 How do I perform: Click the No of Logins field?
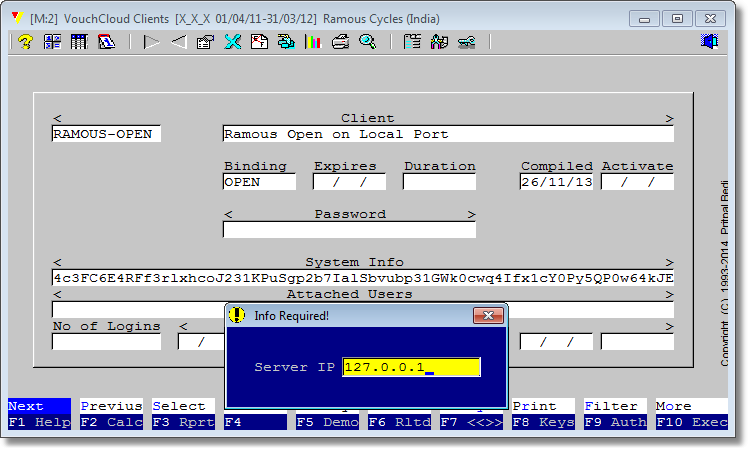pyautogui.click(x=106, y=342)
